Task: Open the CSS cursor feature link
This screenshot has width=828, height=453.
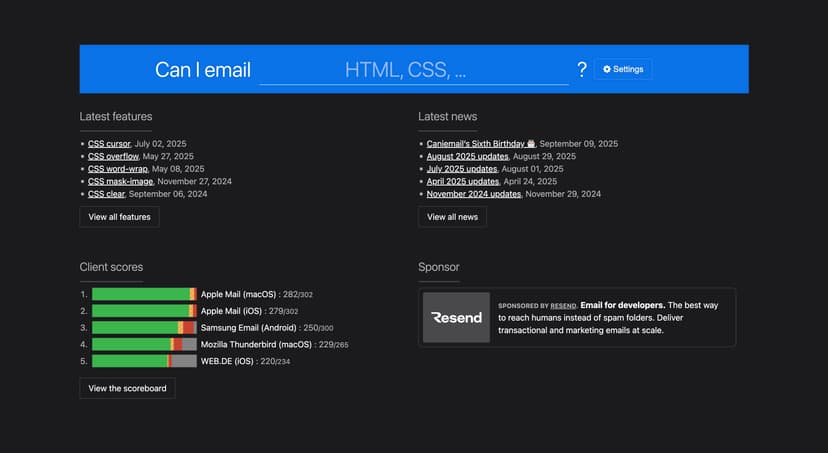Action: 109,144
